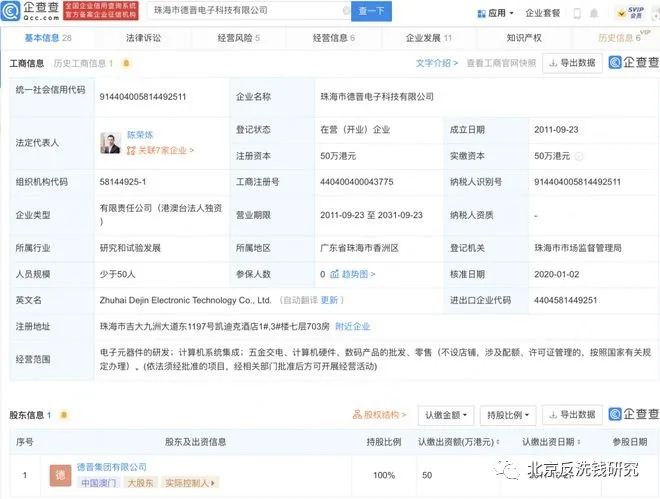Viewport: 660px width, 499px height.
Task: Open 陈荣炼 profile link
Action: 140,135
